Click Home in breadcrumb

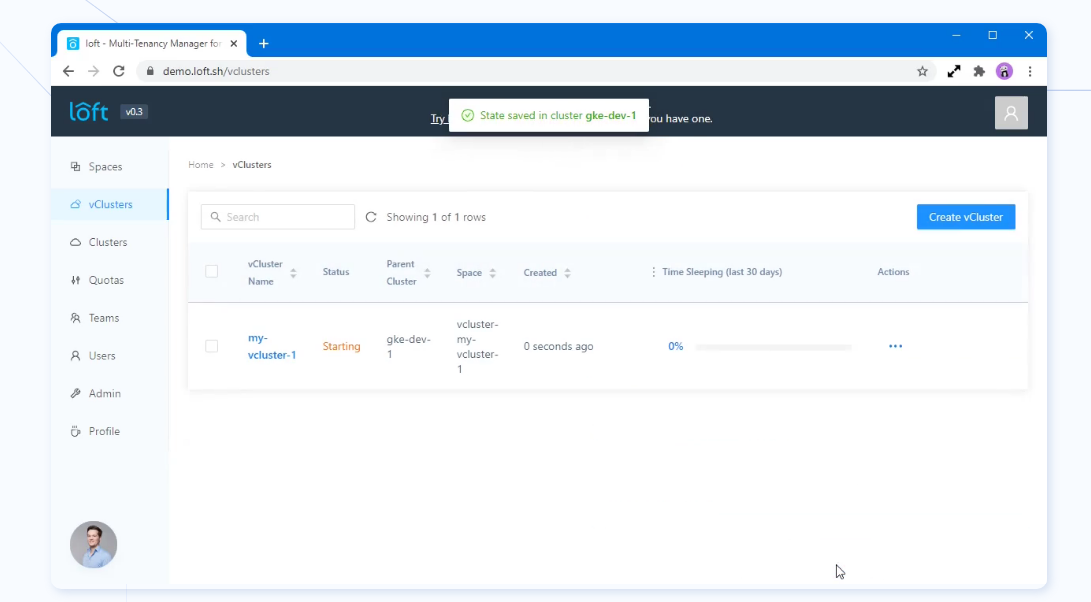pyautogui.click(x=200, y=165)
